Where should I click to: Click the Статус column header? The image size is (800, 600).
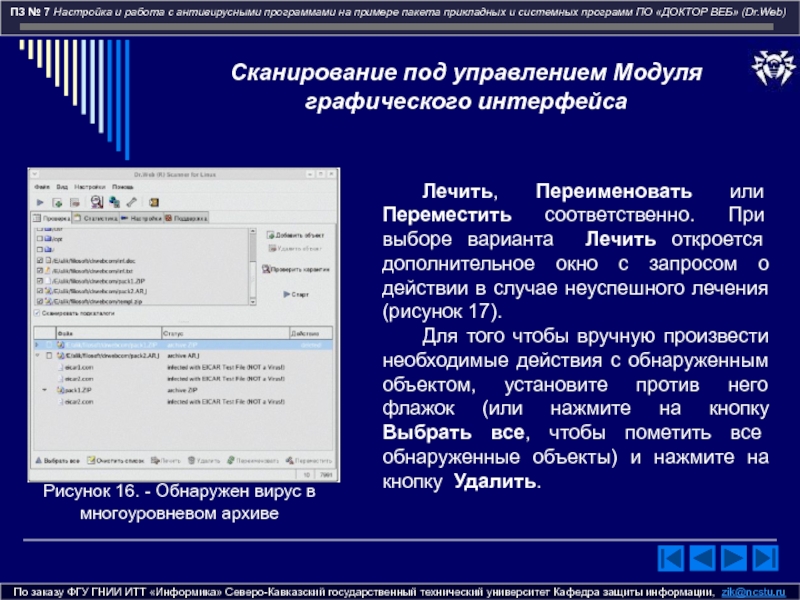[x=226, y=333]
